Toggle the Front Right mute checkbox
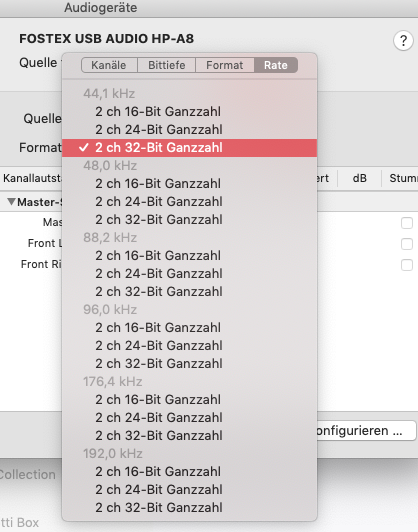Screen dimensions: 418x532 tap(406, 265)
